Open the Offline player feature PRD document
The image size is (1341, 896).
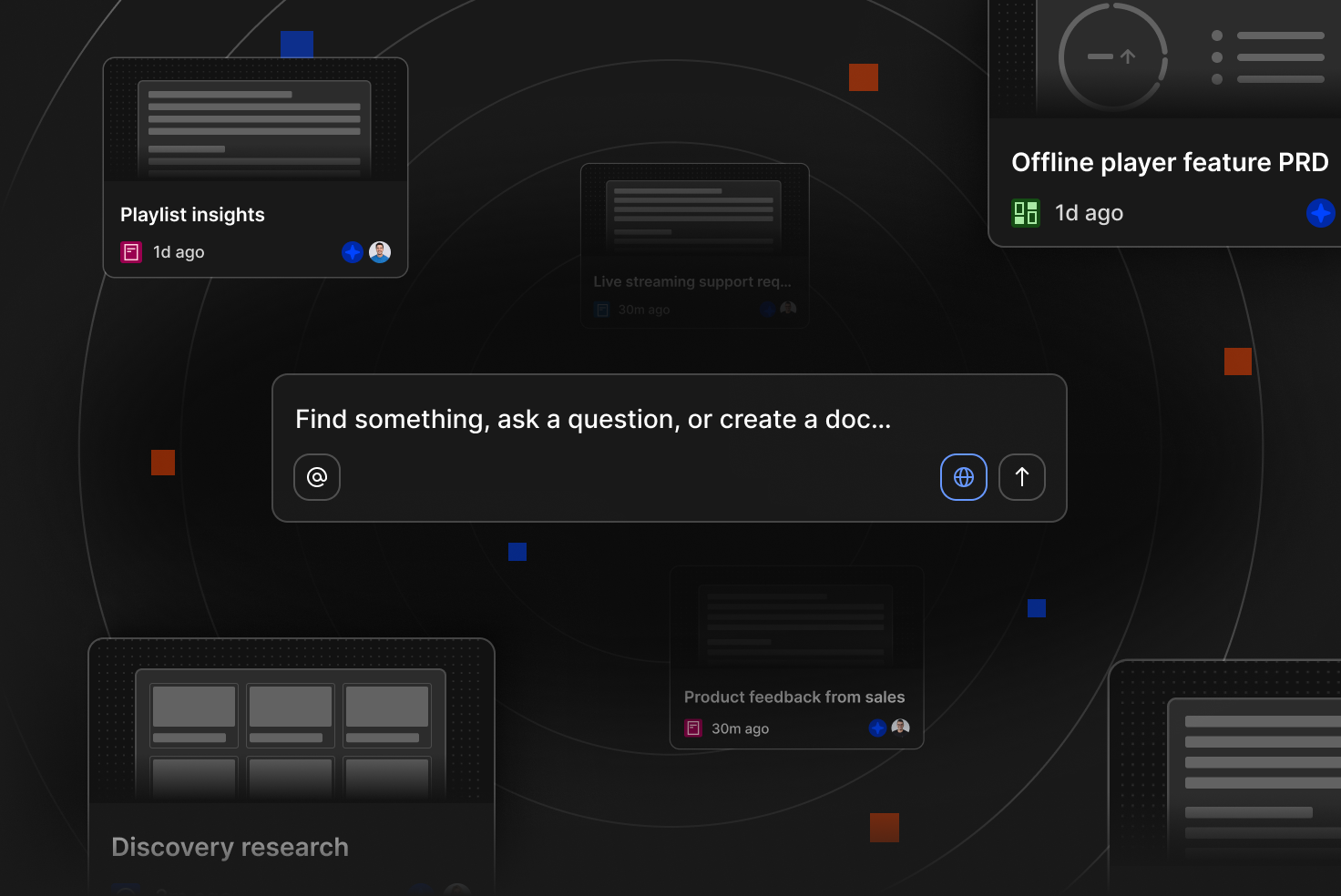tap(1170, 162)
